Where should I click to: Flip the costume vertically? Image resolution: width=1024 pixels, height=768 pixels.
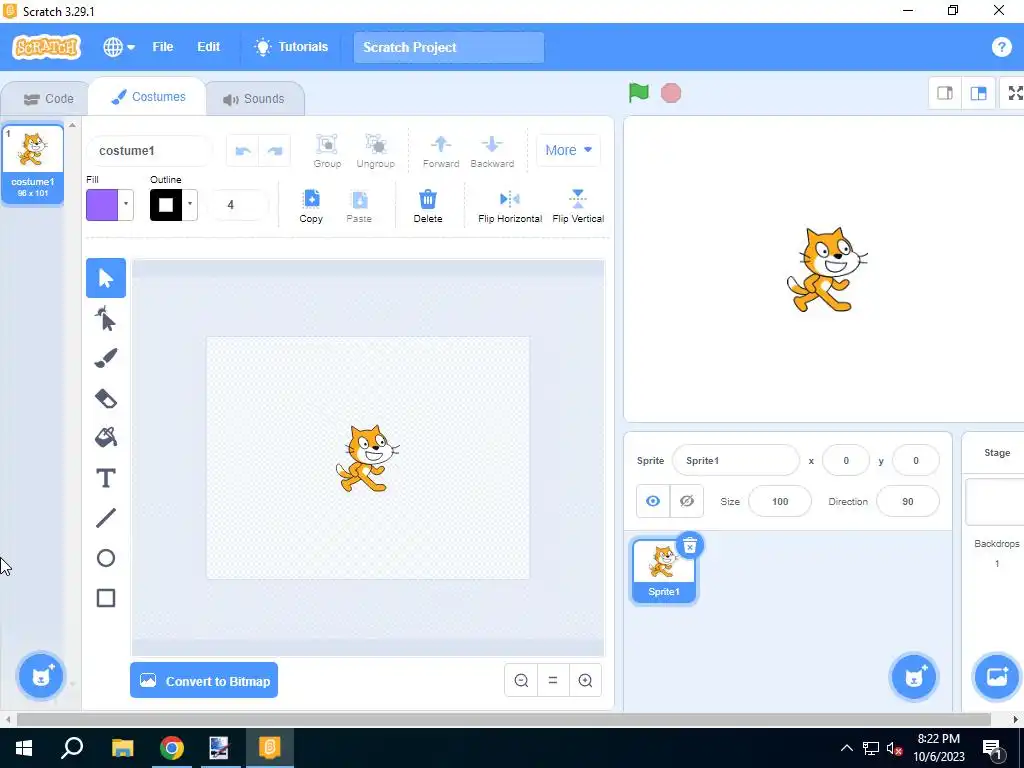tap(578, 206)
